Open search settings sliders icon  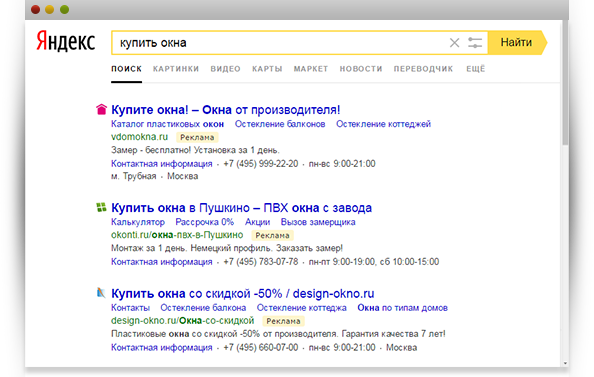tap(475, 43)
